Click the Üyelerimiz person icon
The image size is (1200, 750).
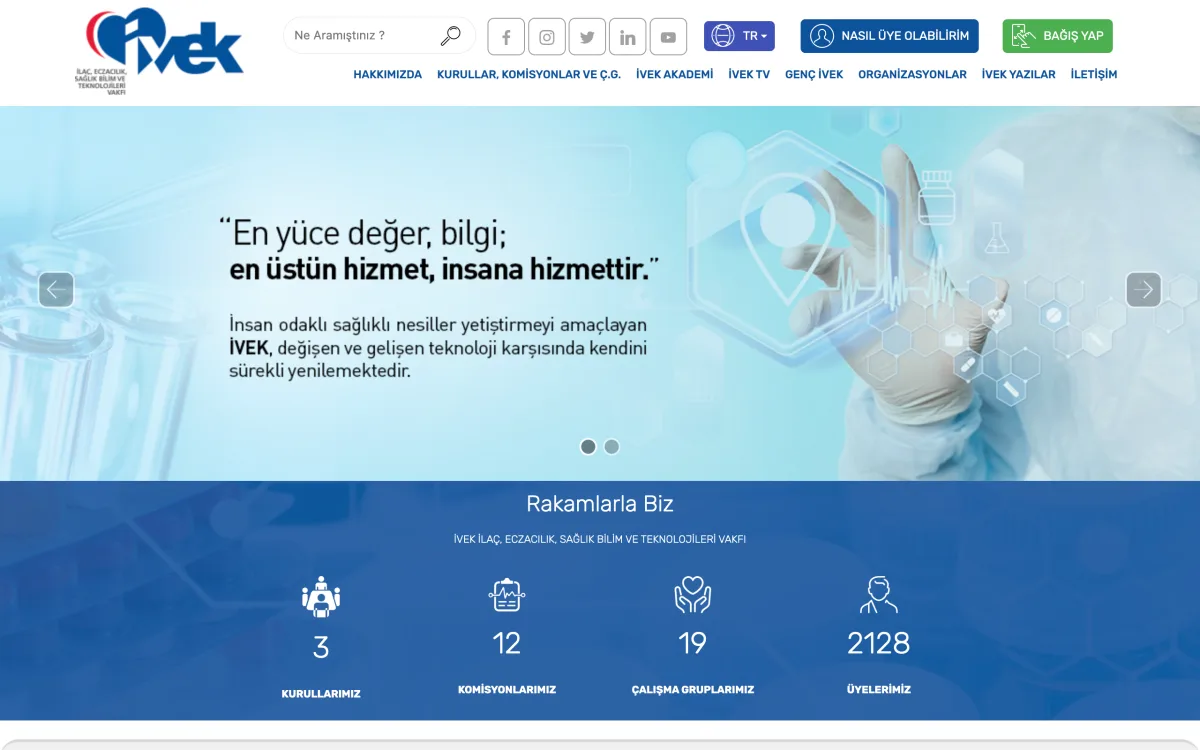point(879,595)
